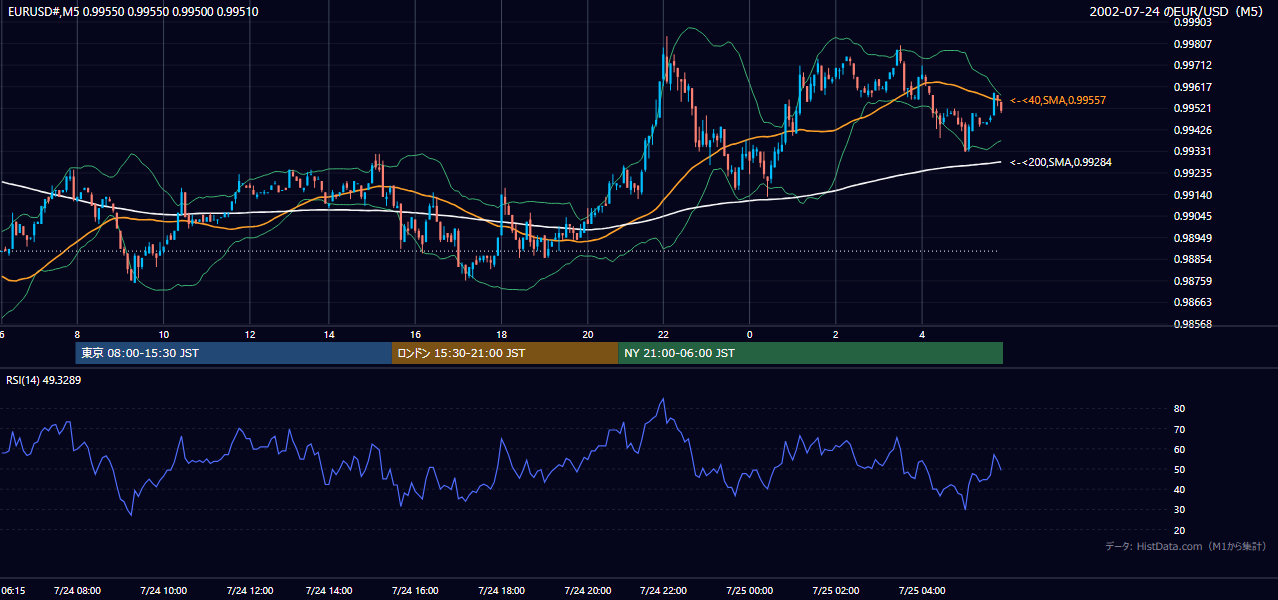Click price level 0.99331 on axis
Viewport: 1278px width, 600px height.
pyautogui.click(x=1192, y=151)
